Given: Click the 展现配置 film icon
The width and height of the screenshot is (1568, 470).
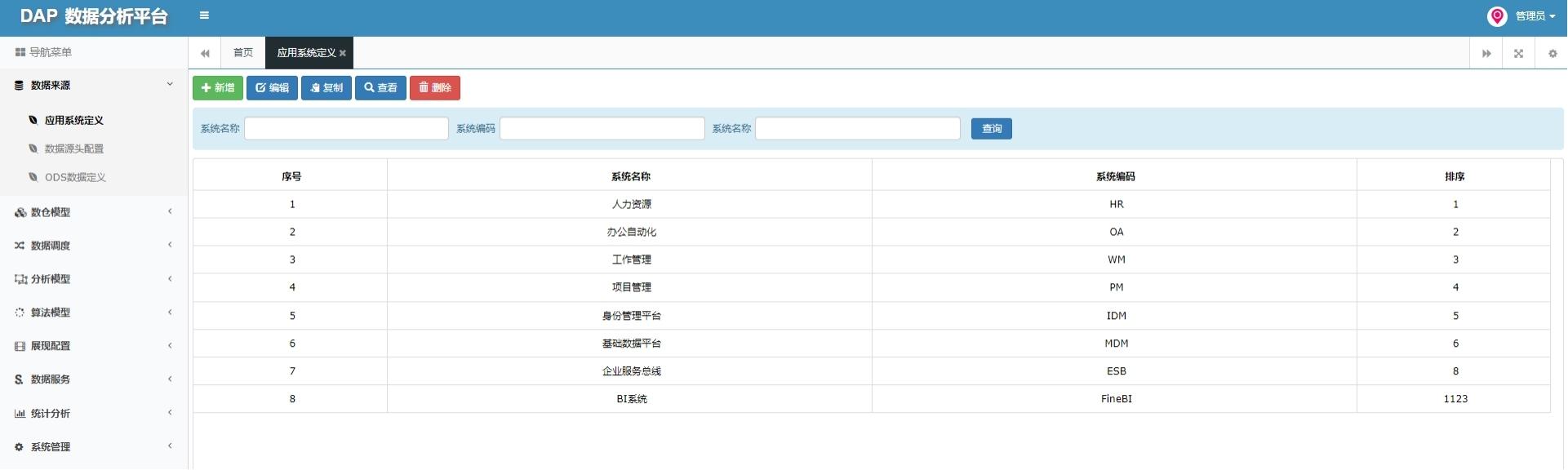Looking at the screenshot, I should pos(20,347).
